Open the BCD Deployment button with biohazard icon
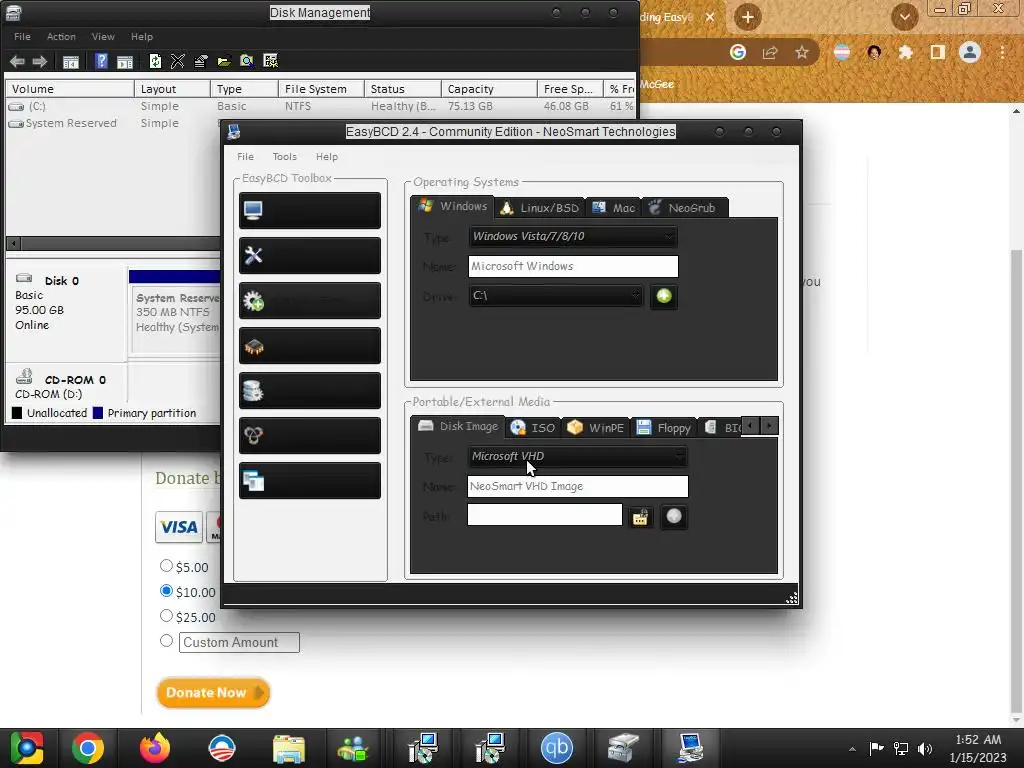 [x=310, y=436]
